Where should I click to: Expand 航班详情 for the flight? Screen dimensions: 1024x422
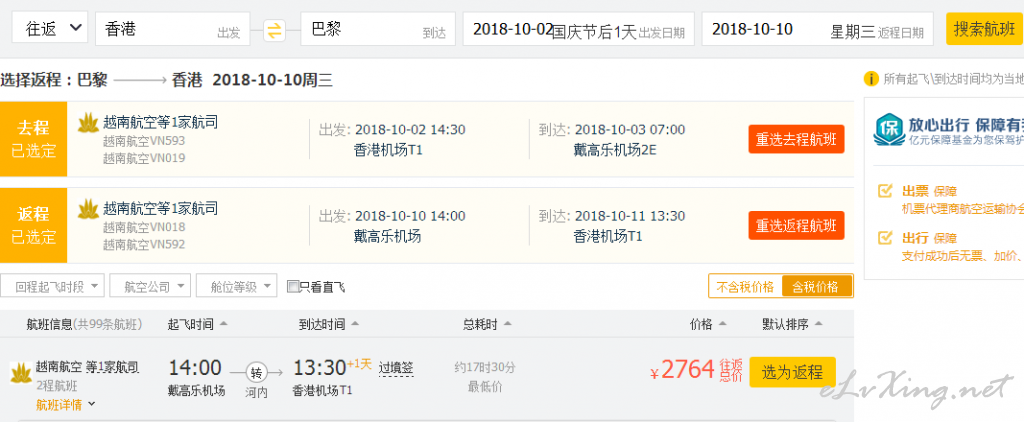click(x=66, y=404)
